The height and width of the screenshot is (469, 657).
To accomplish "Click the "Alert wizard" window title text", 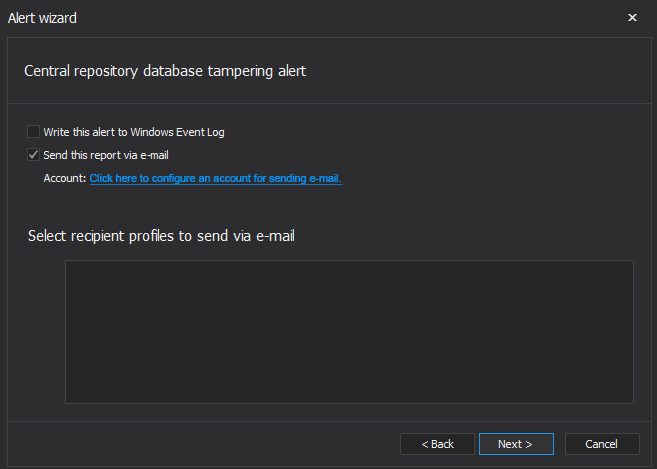I will [42, 18].
